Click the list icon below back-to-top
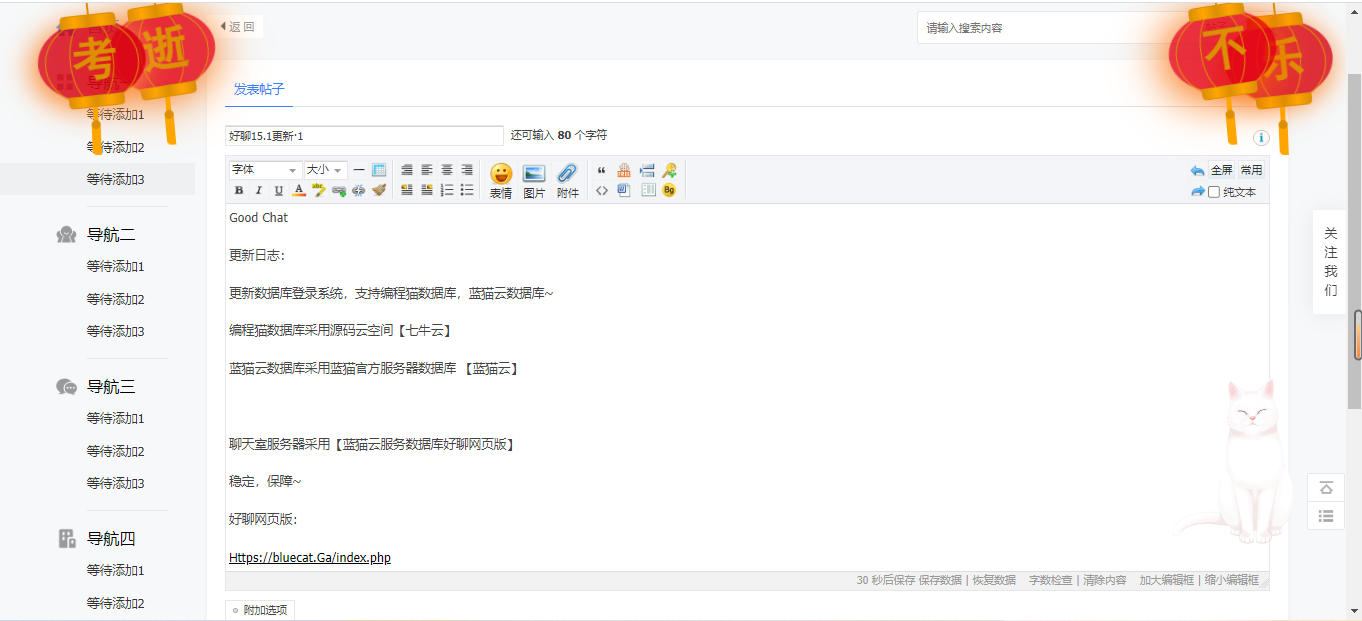Viewport: 1362px width, 621px height. pyautogui.click(x=1326, y=516)
